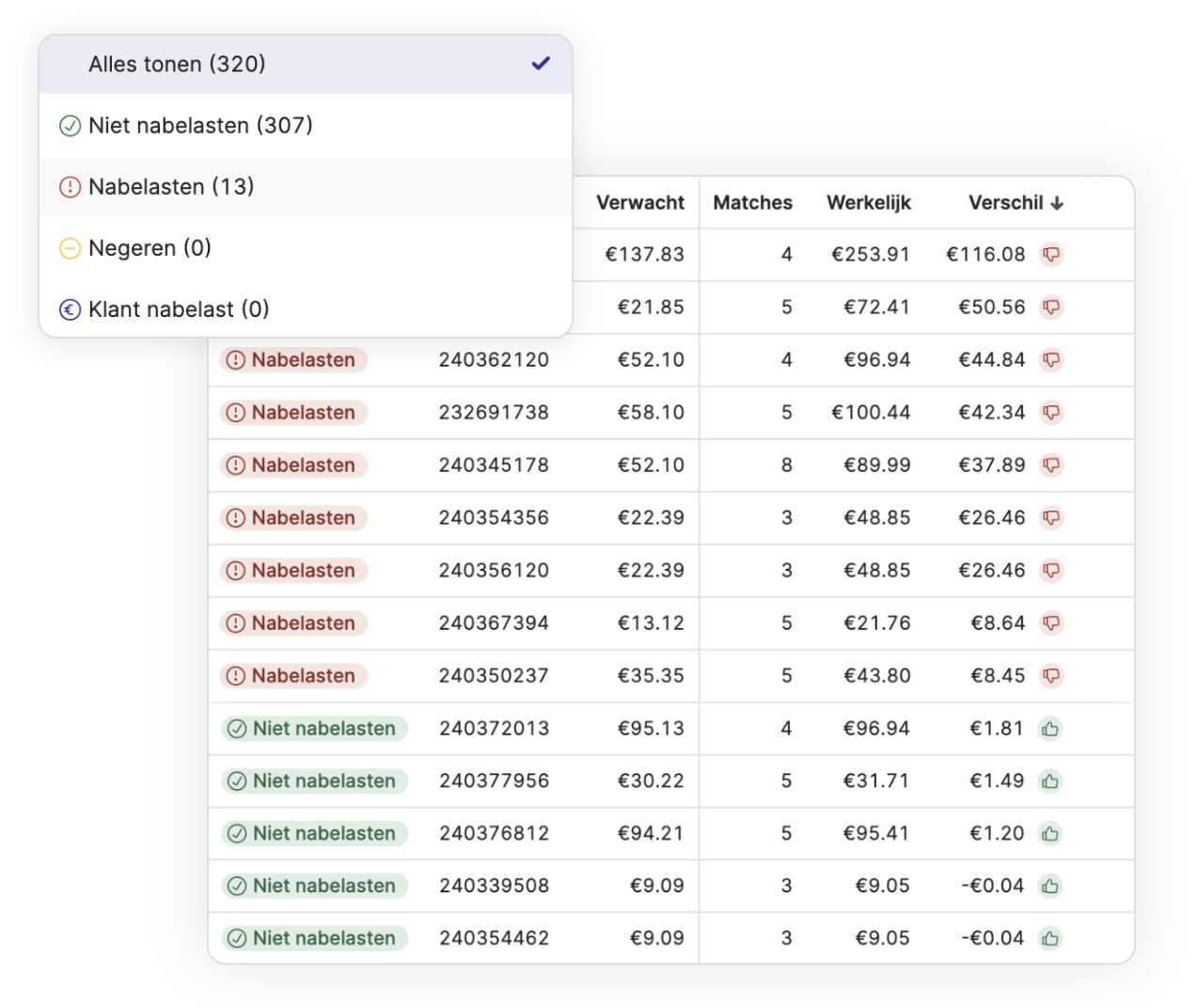Click thumbs-down icon in row 240345178

tap(1051, 465)
